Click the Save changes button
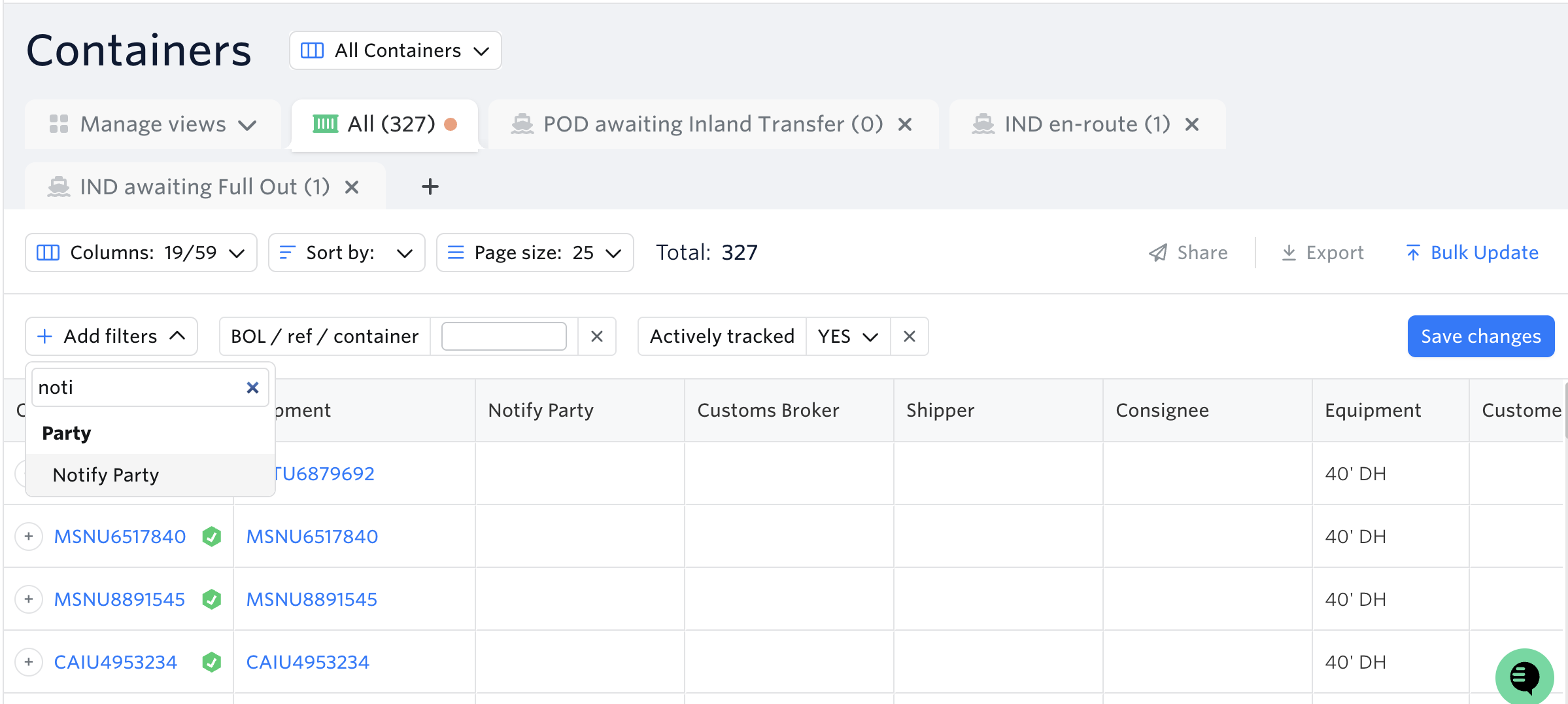This screenshot has width=1568, height=704. pyautogui.click(x=1481, y=336)
